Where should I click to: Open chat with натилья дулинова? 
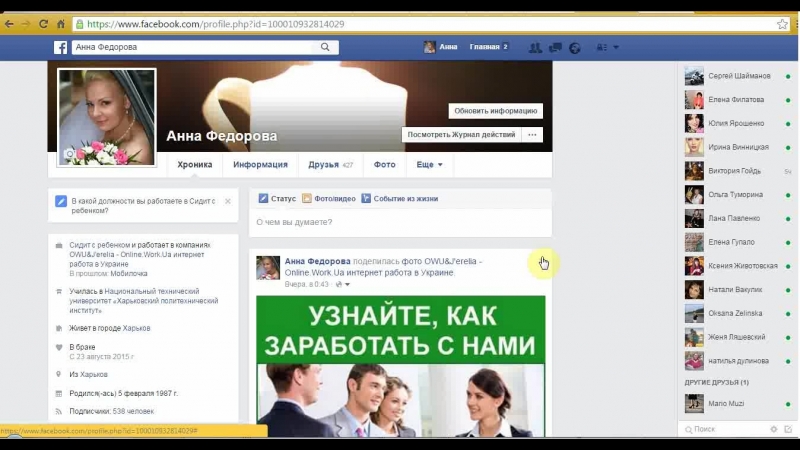pos(738,361)
